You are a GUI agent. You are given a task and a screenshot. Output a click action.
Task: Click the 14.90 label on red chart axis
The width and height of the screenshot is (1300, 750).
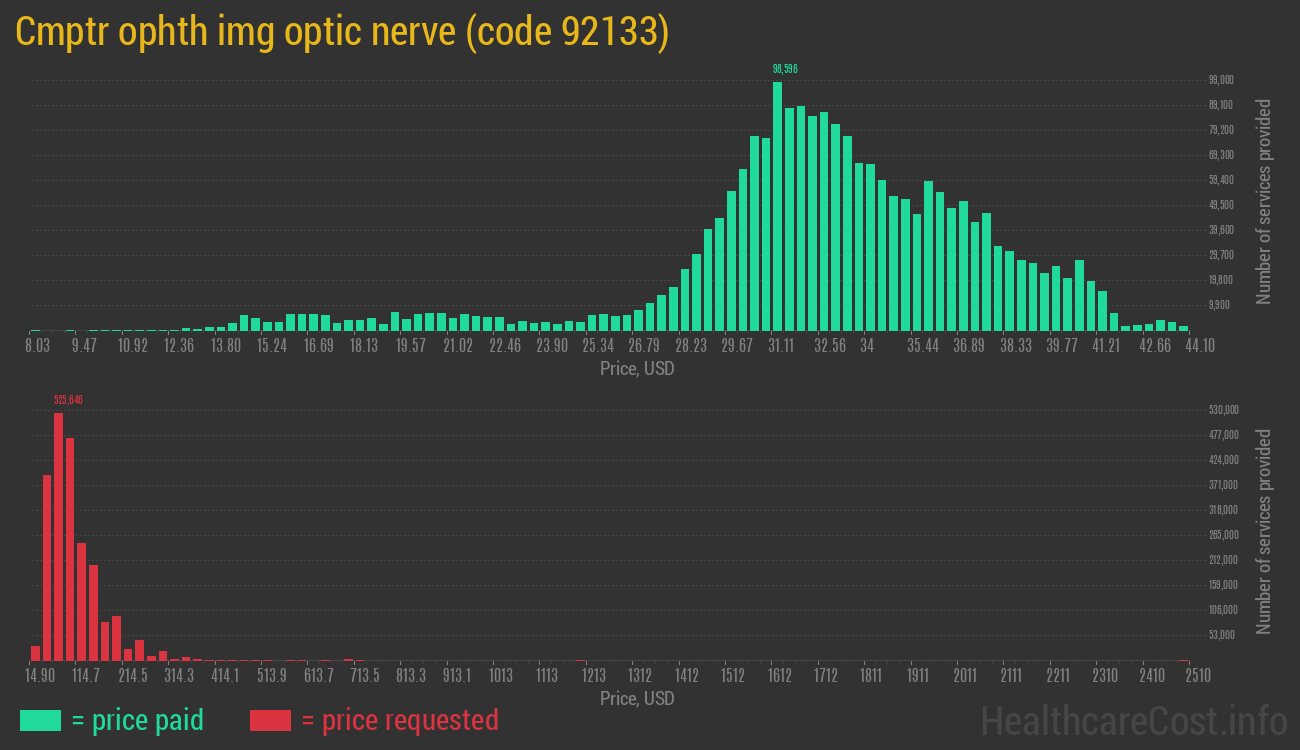(x=41, y=676)
